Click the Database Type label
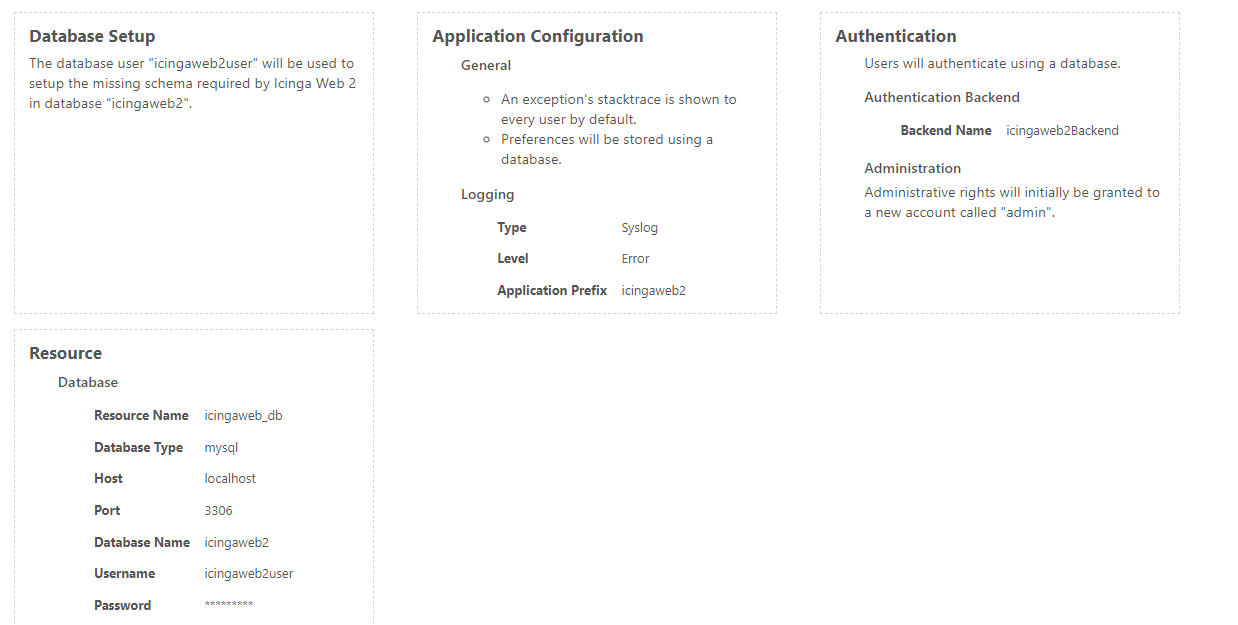 pyautogui.click(x=139, y=447)
